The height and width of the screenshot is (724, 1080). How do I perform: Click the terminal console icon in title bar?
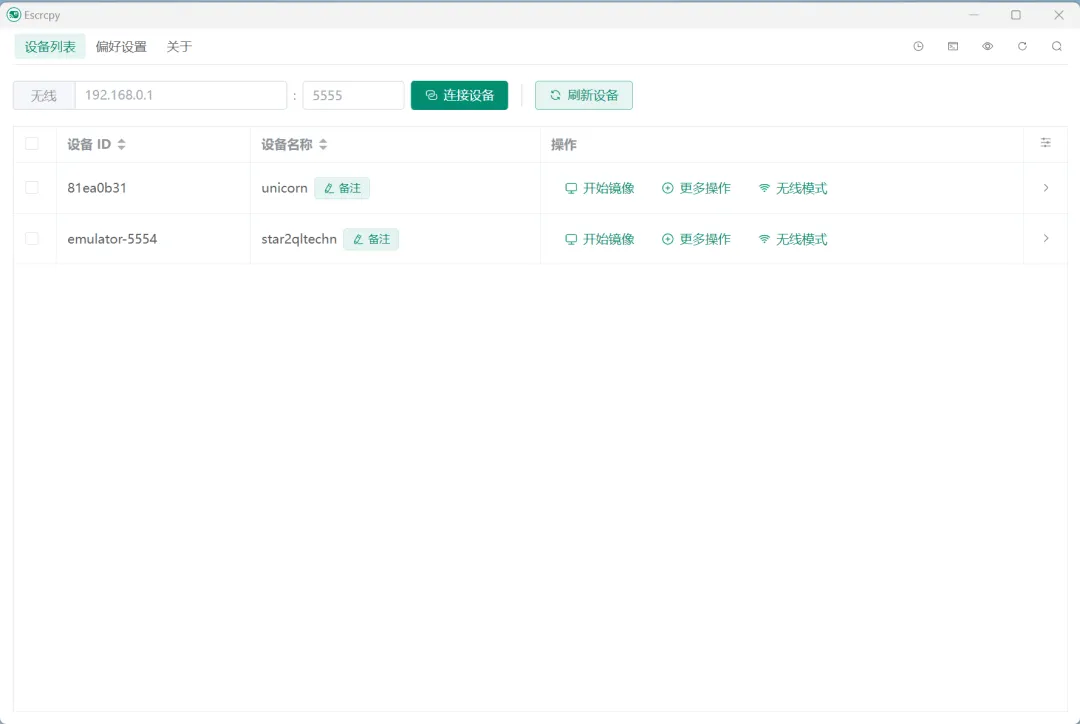[x=952, y=46]
